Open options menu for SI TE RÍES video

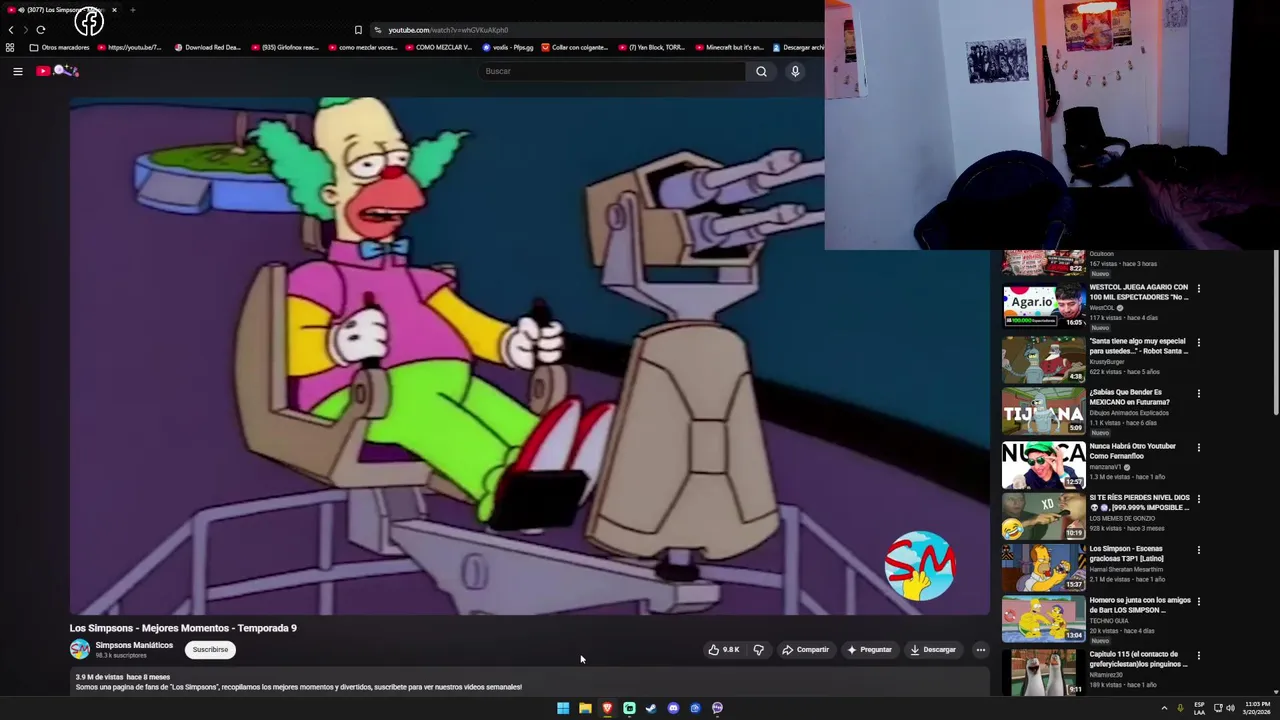pyautogui.click(x=1198, y=499)
